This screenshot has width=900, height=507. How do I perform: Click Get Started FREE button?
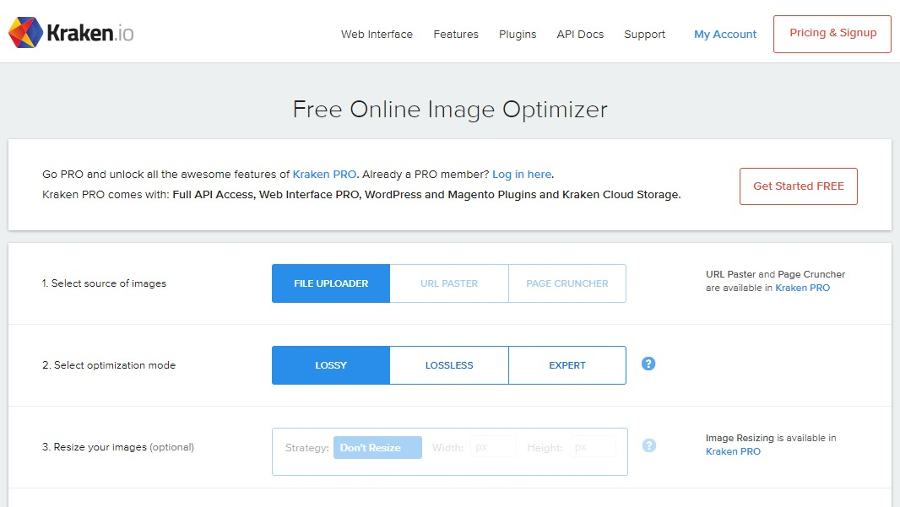(x=798, y=186)
